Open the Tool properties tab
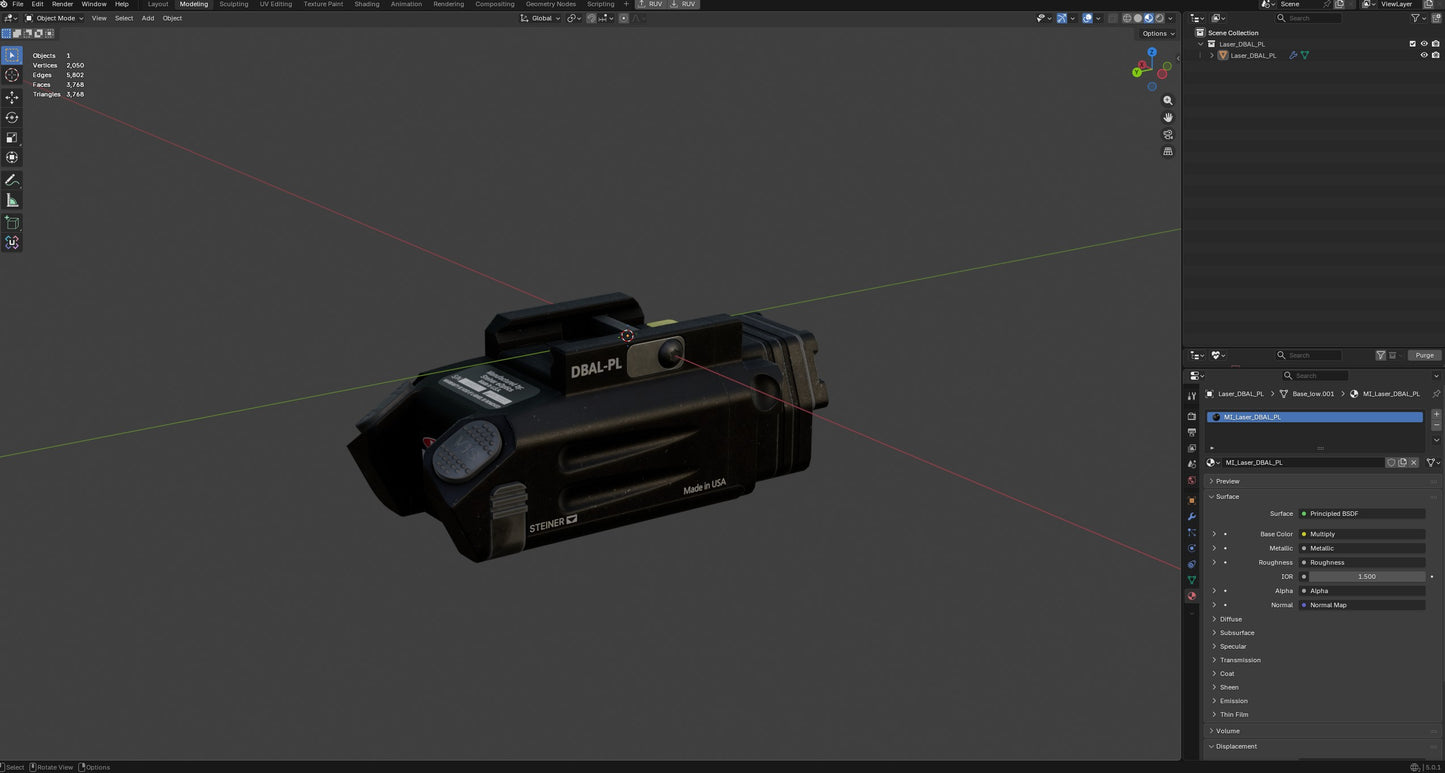Image resolution: width=1445 pixels, height=773 pixels. [x=1191, y=396]
